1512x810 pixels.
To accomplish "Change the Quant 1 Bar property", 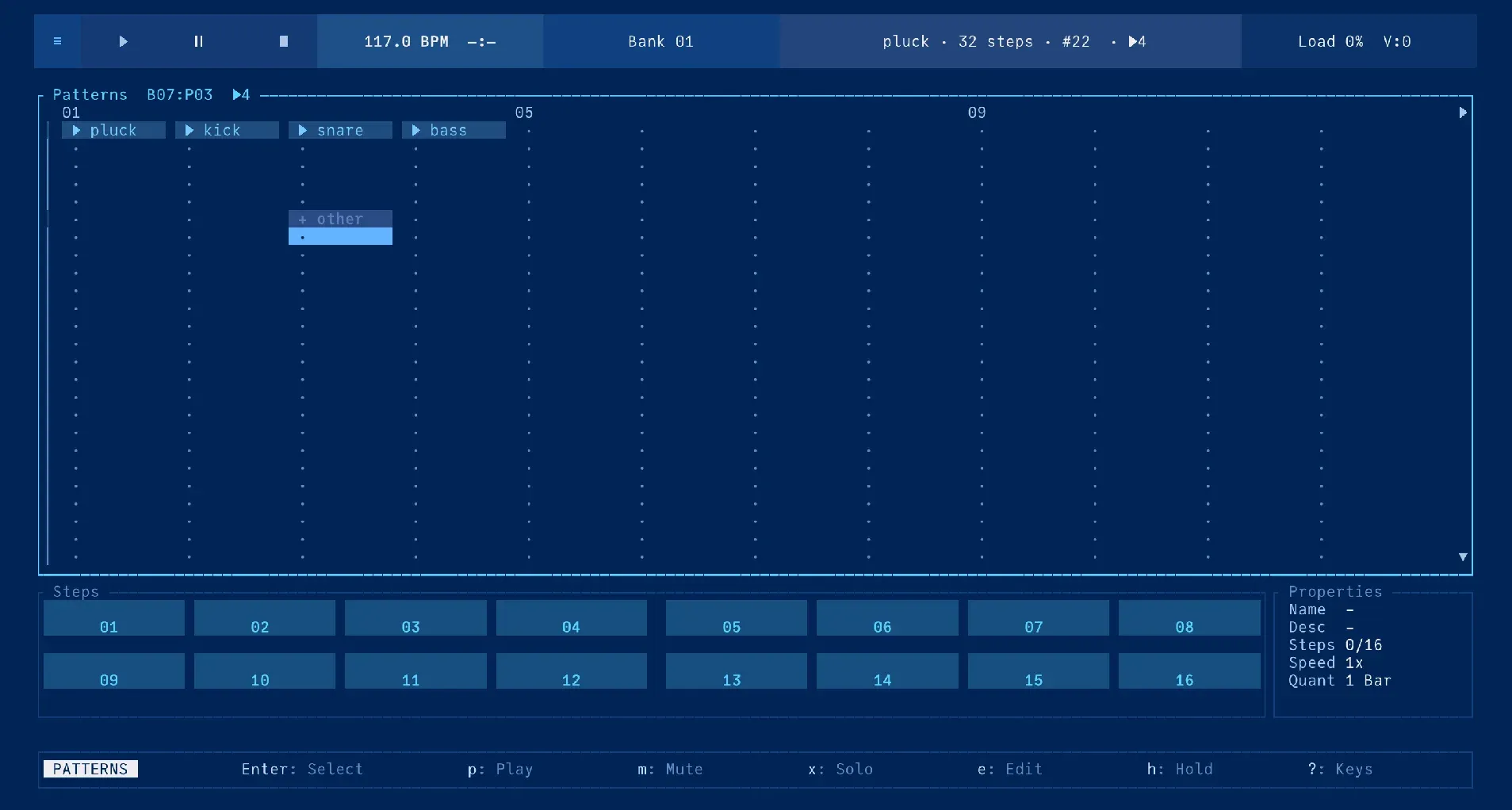I will click(1340, 680).
